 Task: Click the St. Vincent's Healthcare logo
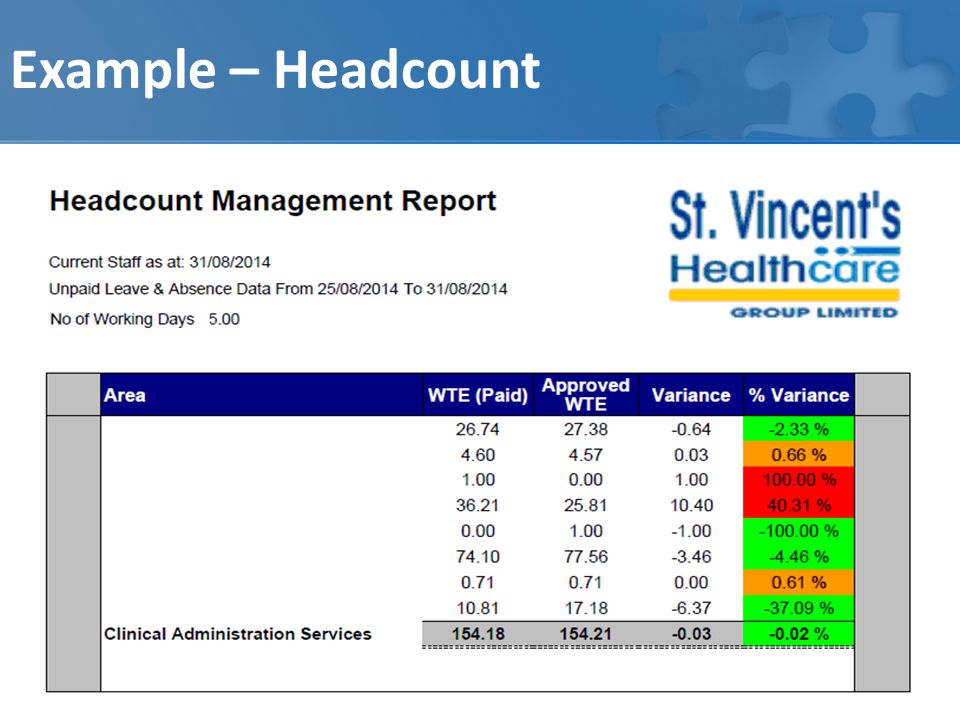[x=784, y=254]
